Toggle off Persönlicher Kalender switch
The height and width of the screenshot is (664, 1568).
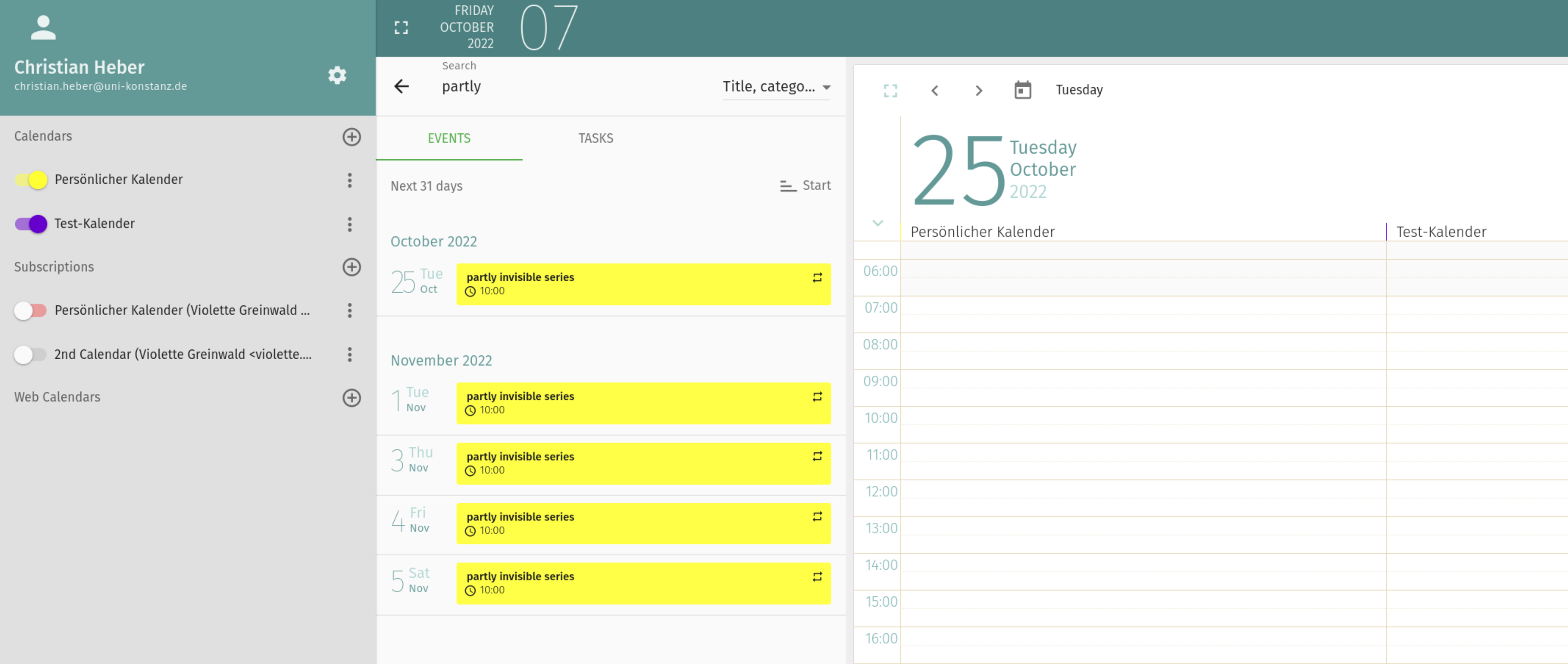(31, 180)
